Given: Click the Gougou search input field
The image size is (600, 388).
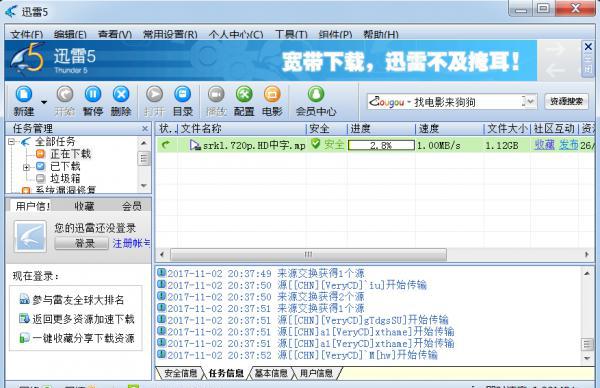Looking at the screenshot, I should [x=444, y=102].
